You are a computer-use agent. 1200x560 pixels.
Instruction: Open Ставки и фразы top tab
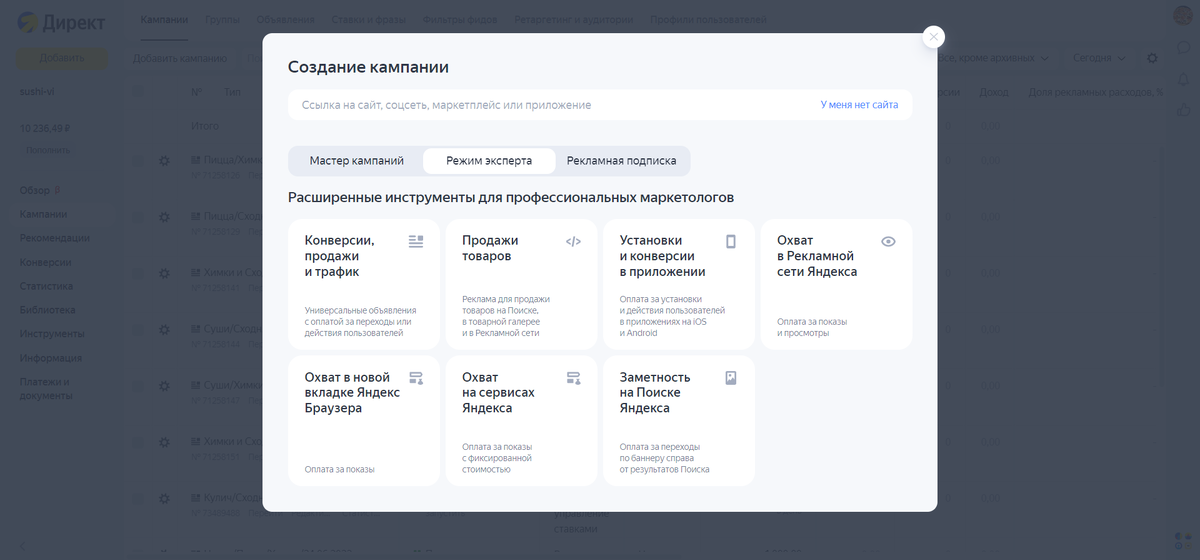click(369, 20)
